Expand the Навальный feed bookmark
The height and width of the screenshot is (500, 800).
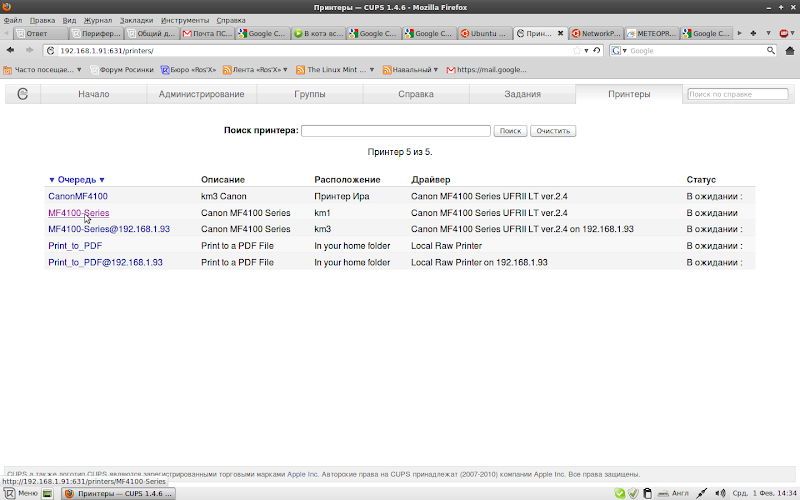(411, 70)
